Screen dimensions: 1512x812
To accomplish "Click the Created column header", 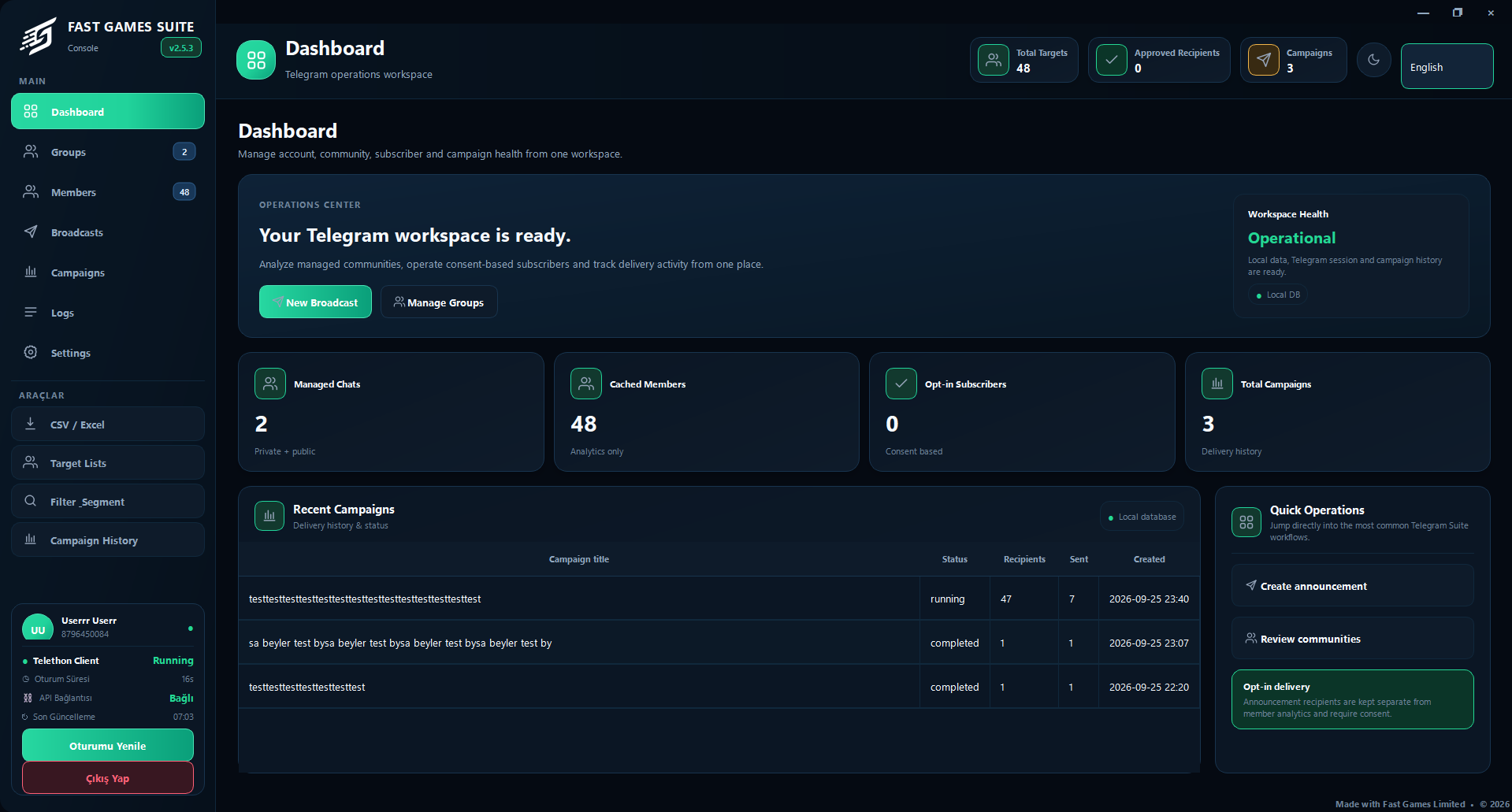I will pos(1149,559).
